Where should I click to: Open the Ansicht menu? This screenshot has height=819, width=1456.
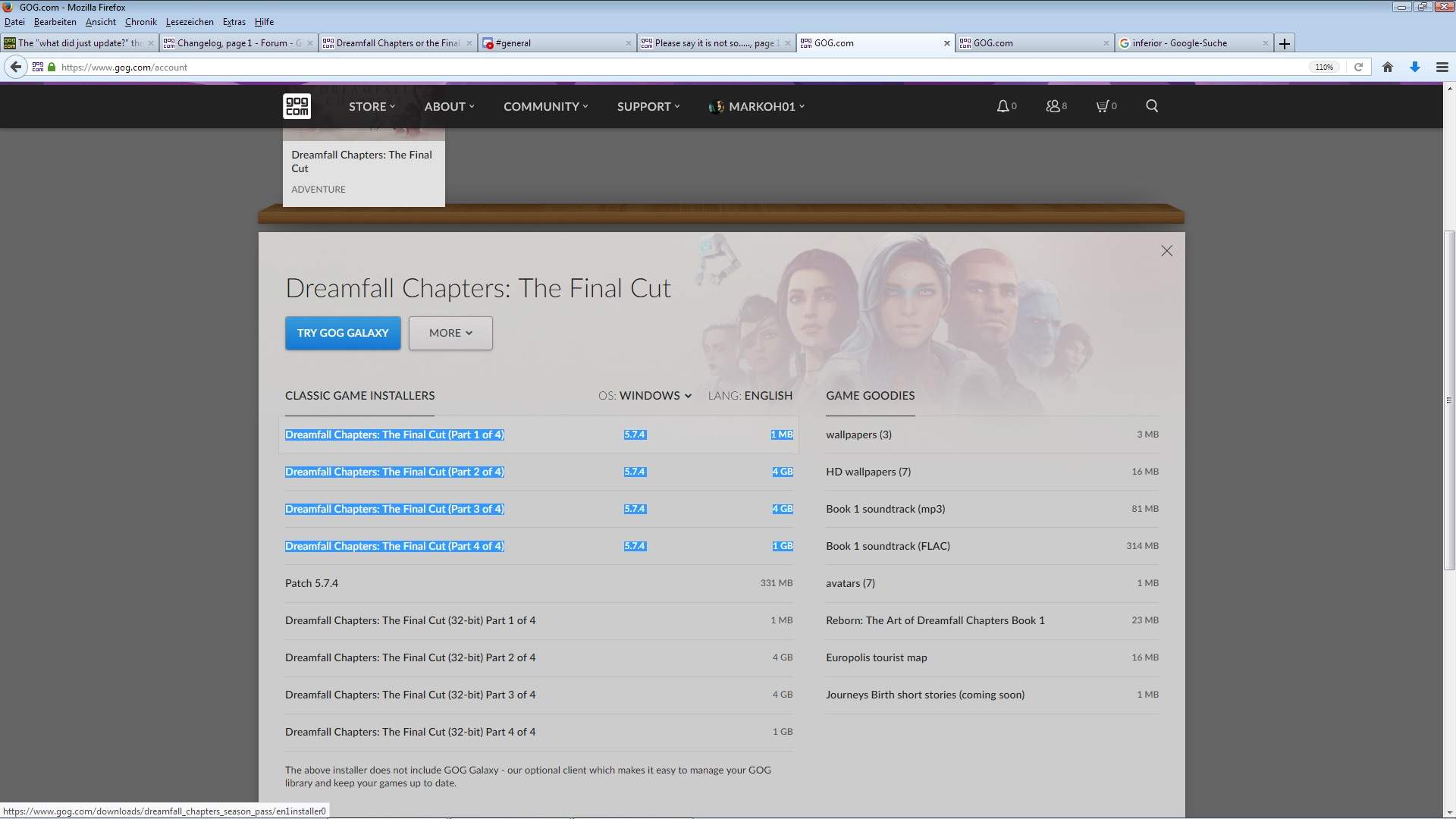pos(100,22)
